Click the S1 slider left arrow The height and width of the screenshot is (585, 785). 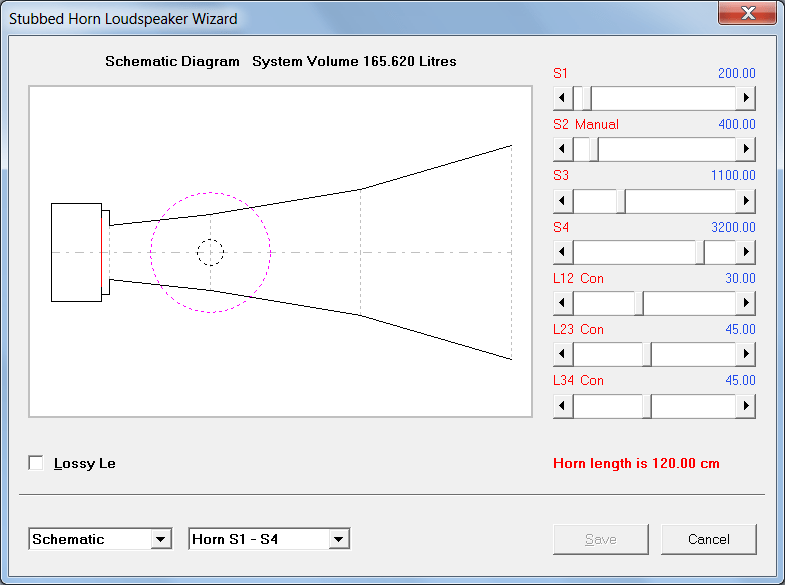[563, 98]
